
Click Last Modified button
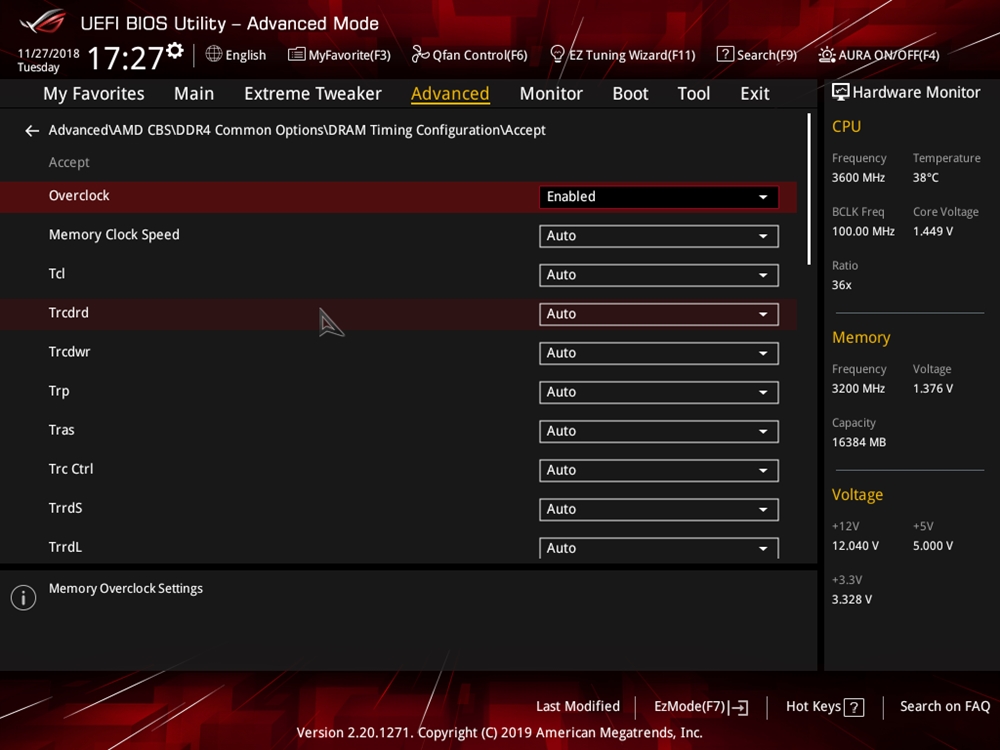point(578,707)
